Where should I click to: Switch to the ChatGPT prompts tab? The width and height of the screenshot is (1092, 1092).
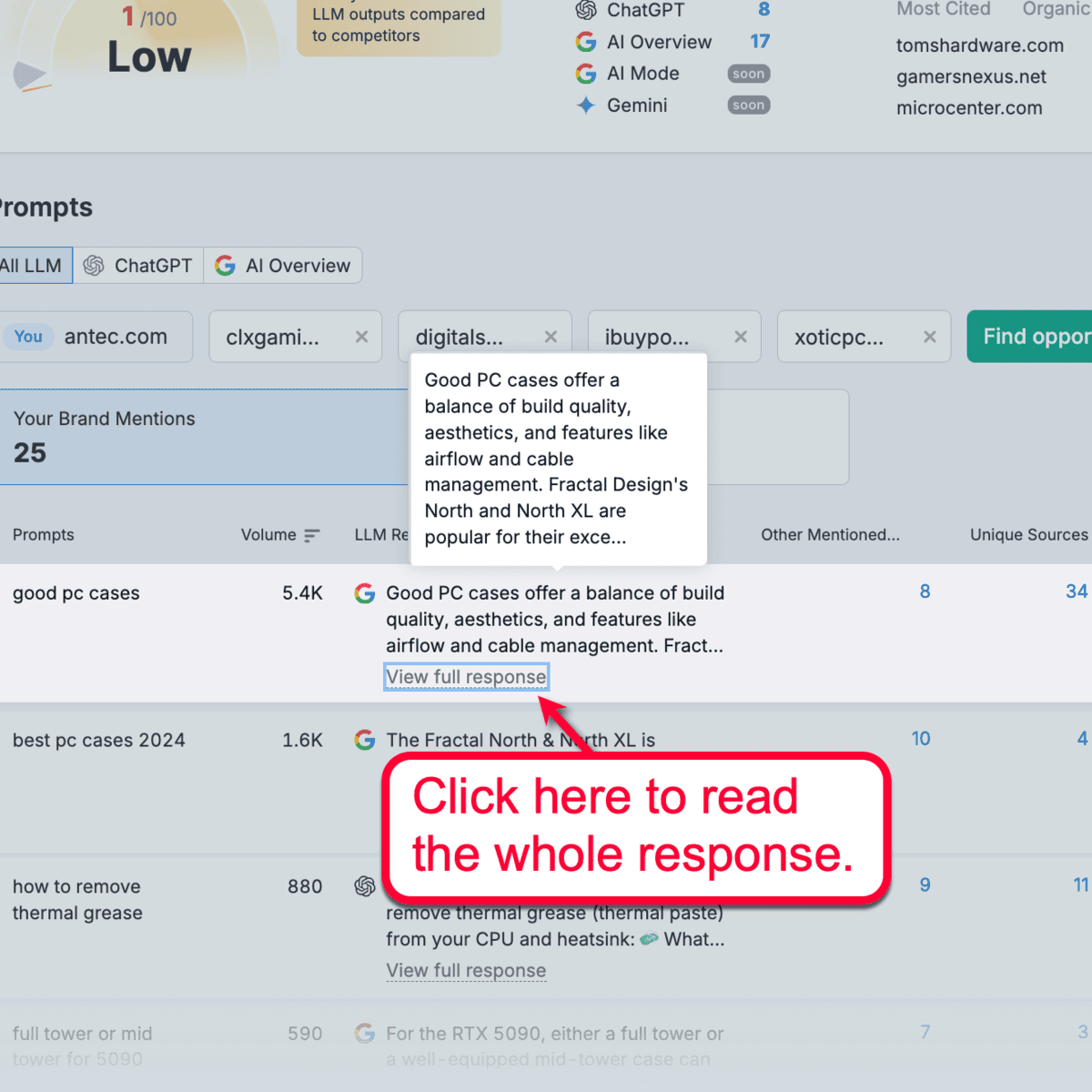coord(138,265)
